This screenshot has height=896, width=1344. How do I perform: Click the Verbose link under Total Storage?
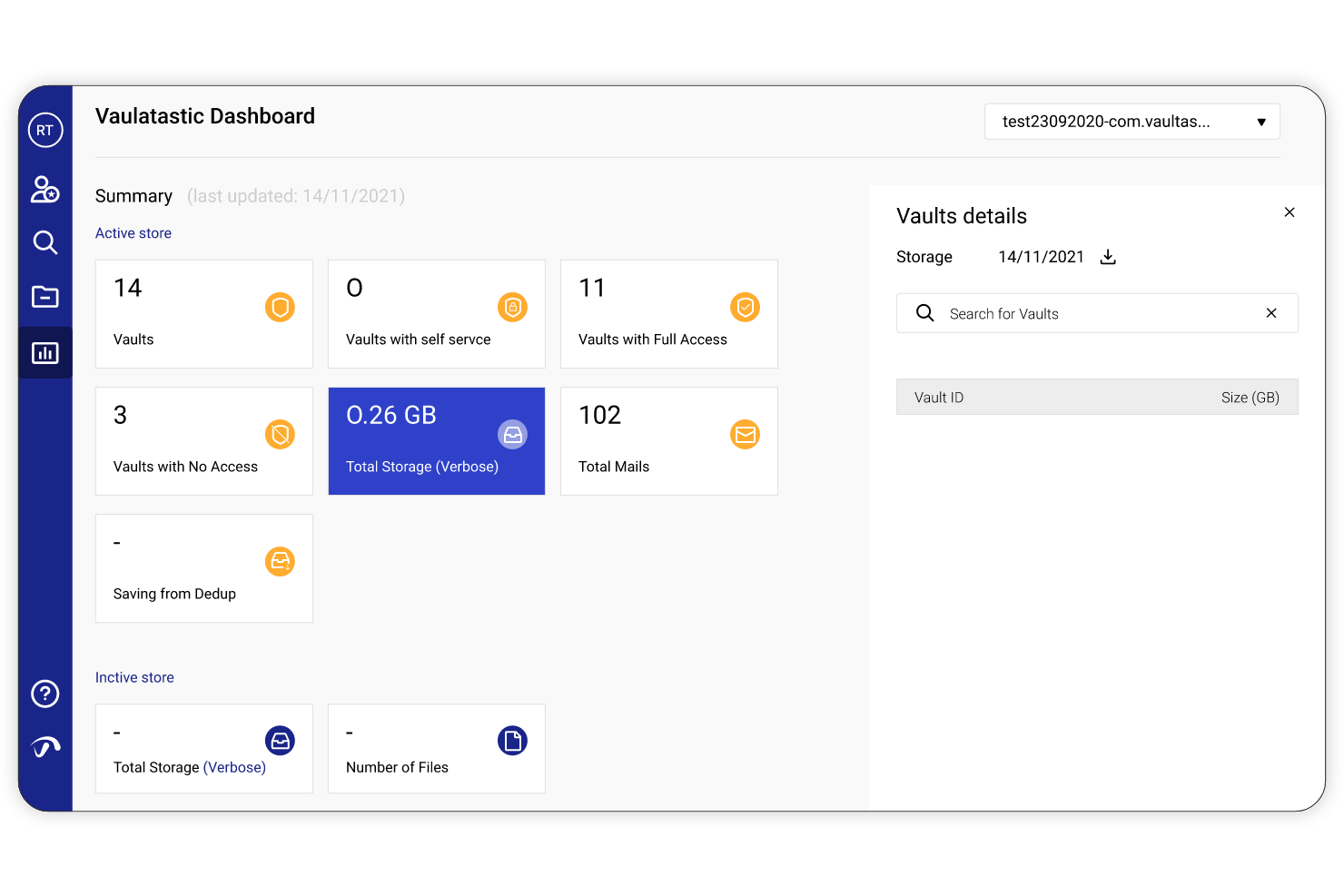(234, 767)
